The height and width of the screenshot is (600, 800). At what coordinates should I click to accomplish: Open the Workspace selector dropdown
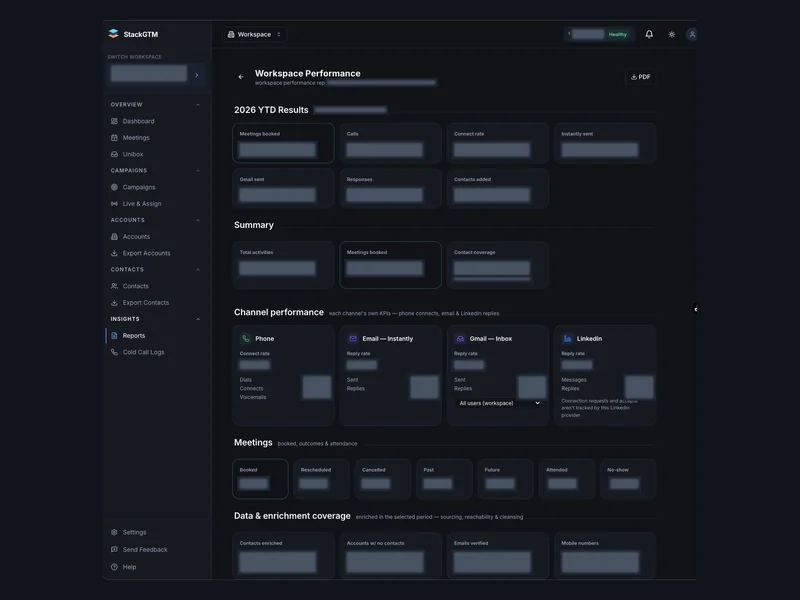(x=254, y=34)
